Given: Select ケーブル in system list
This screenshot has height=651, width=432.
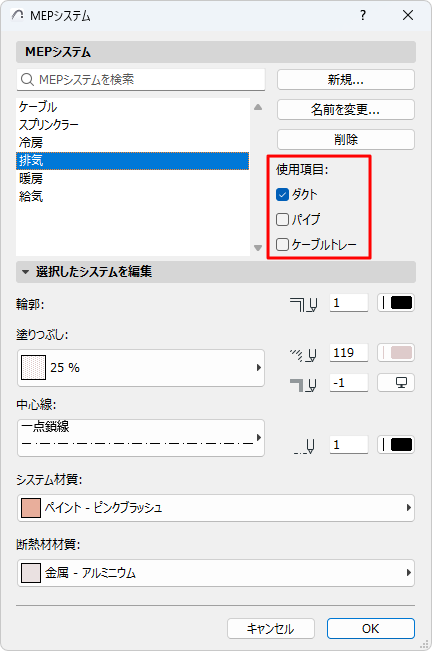Looking at the screenshot, I should tap(132, 107).
